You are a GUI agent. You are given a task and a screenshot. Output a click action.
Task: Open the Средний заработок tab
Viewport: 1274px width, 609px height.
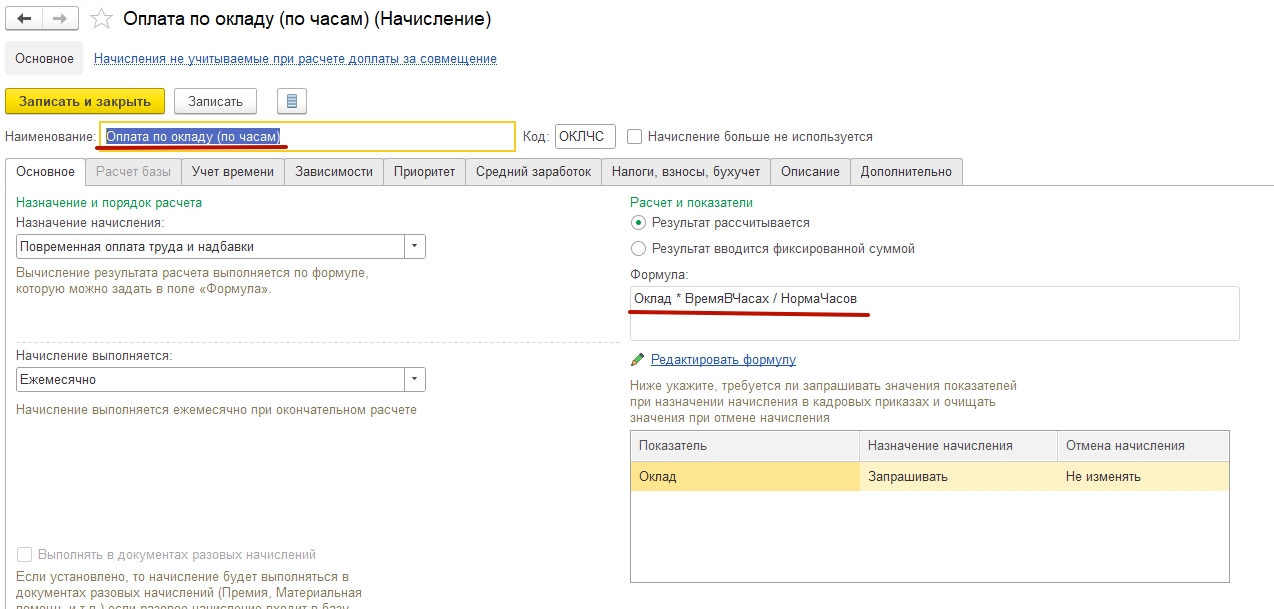pyautogui.click(x=533, y=171)
